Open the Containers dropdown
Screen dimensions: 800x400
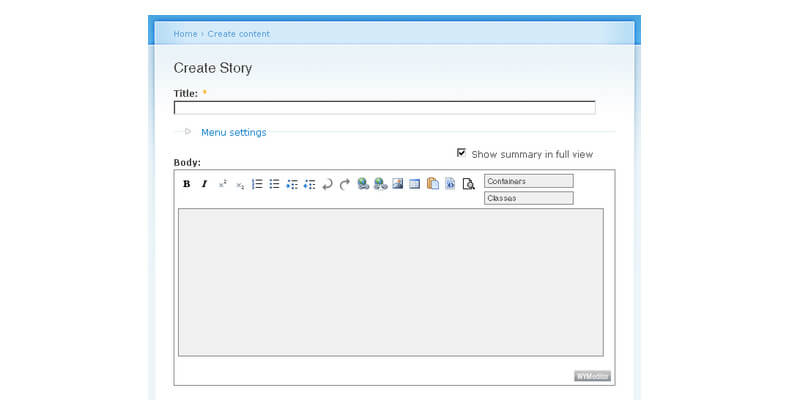[x=528, y=181]
